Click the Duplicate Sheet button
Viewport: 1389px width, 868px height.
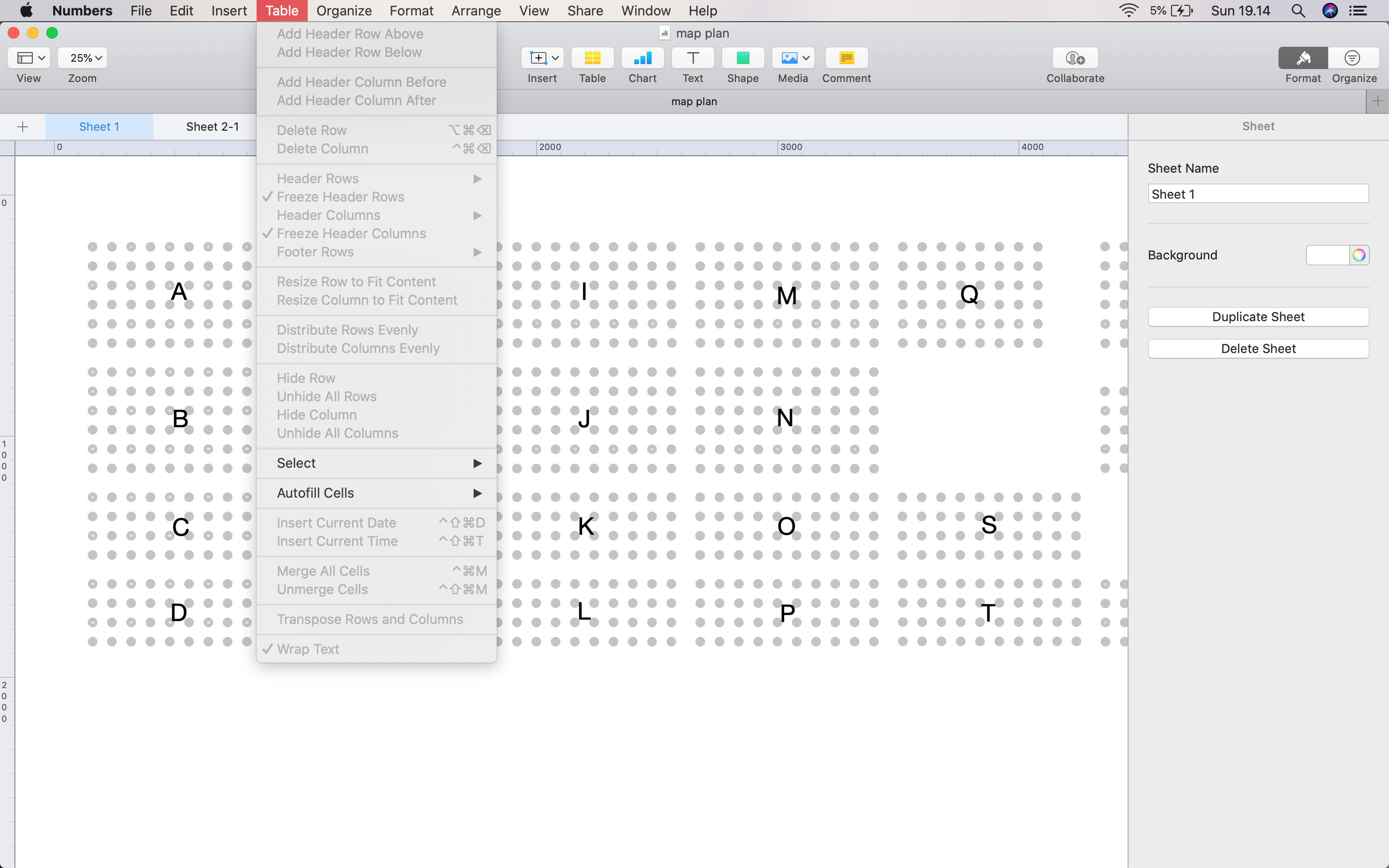coord(1257,317)
